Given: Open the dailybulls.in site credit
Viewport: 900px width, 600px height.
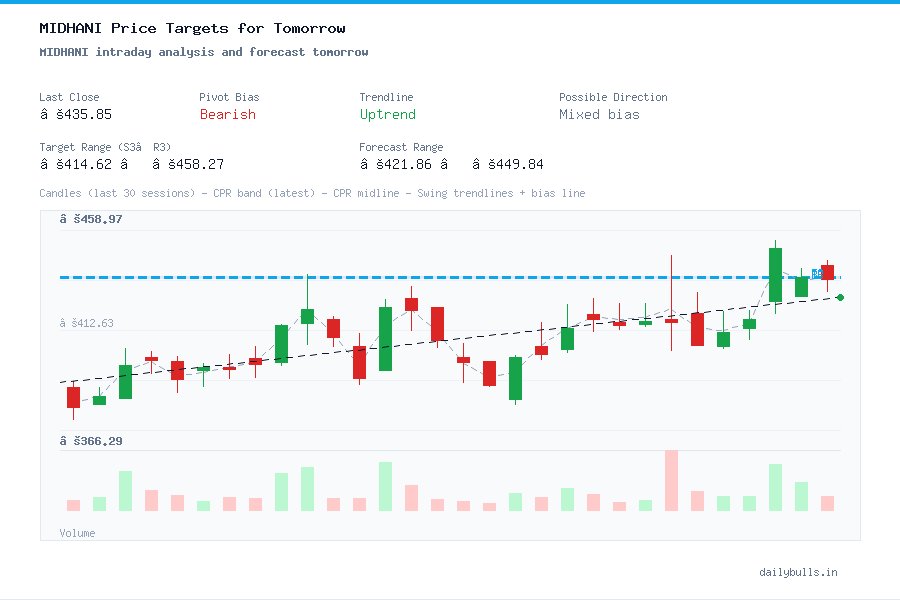Looking at the screenshot, I should click(x=798, y=572).
